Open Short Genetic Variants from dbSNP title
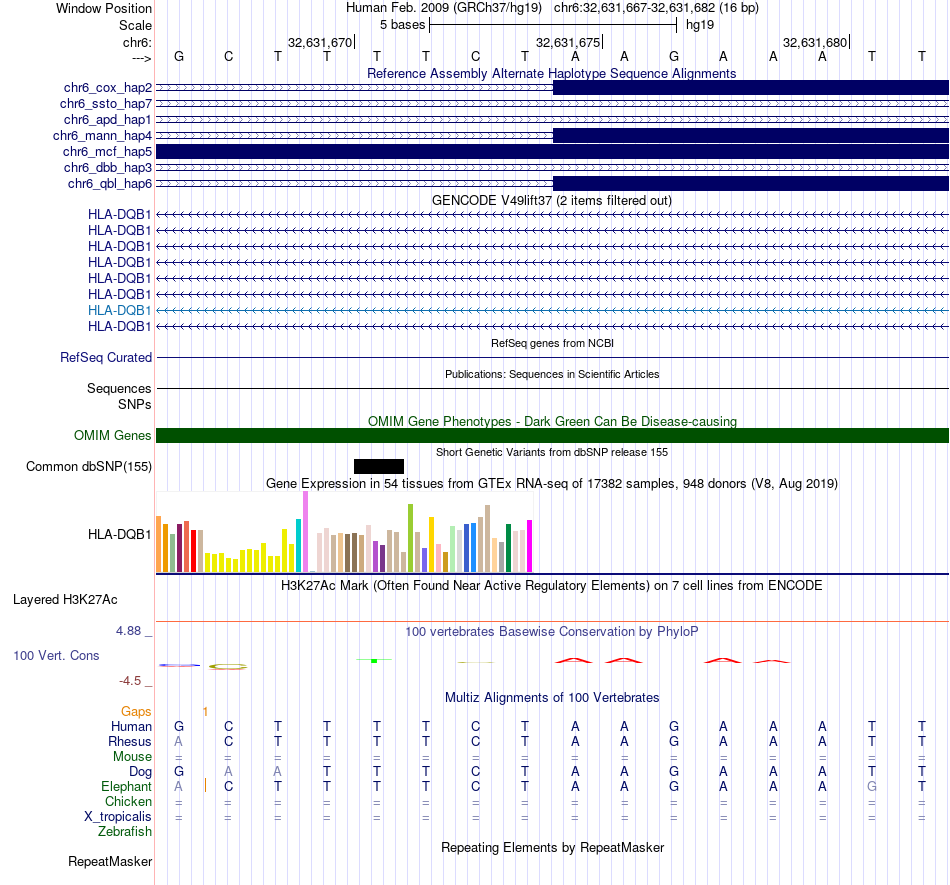950x885 pixels. (552, 452)
